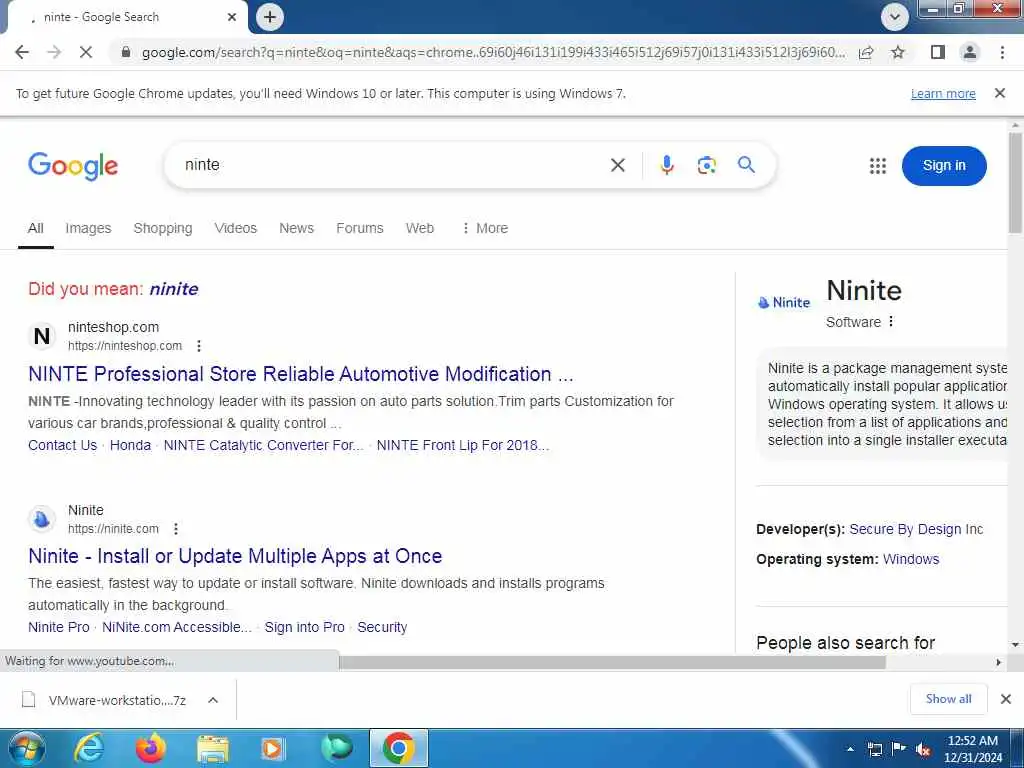The height and width of the screenshot is (768, 1024).
Task: Close the downloads bar
Action: point(1006,699)
